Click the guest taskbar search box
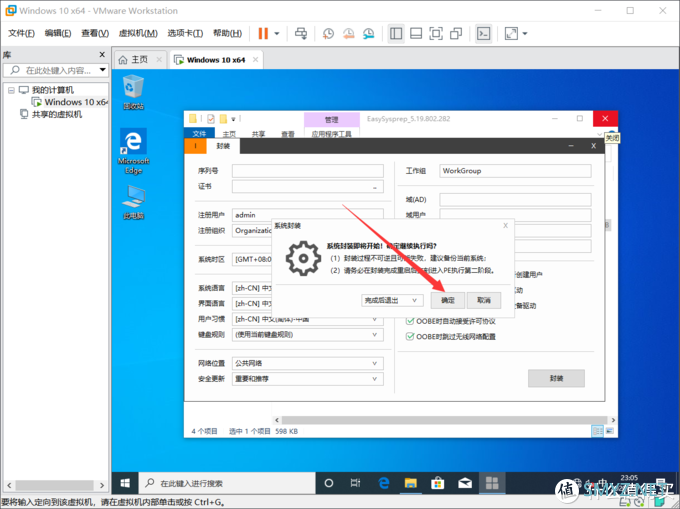This screenshot has width=680, height=509. tap(227, 483)
